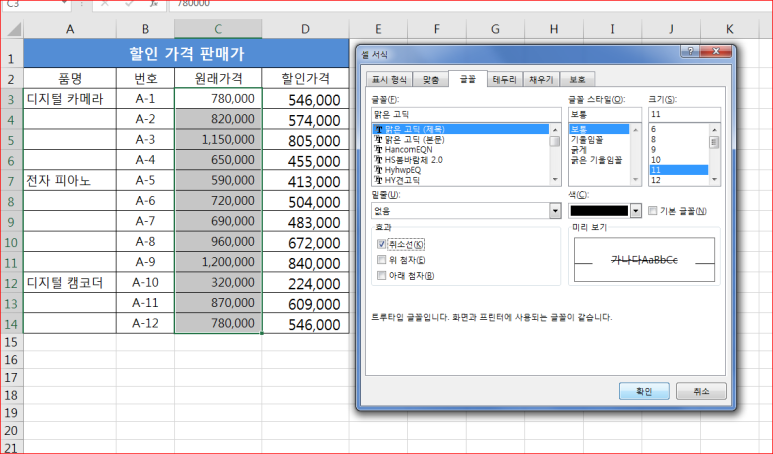Click the help question mark button in dialog

pyautogui.click(x=690, y=51)
